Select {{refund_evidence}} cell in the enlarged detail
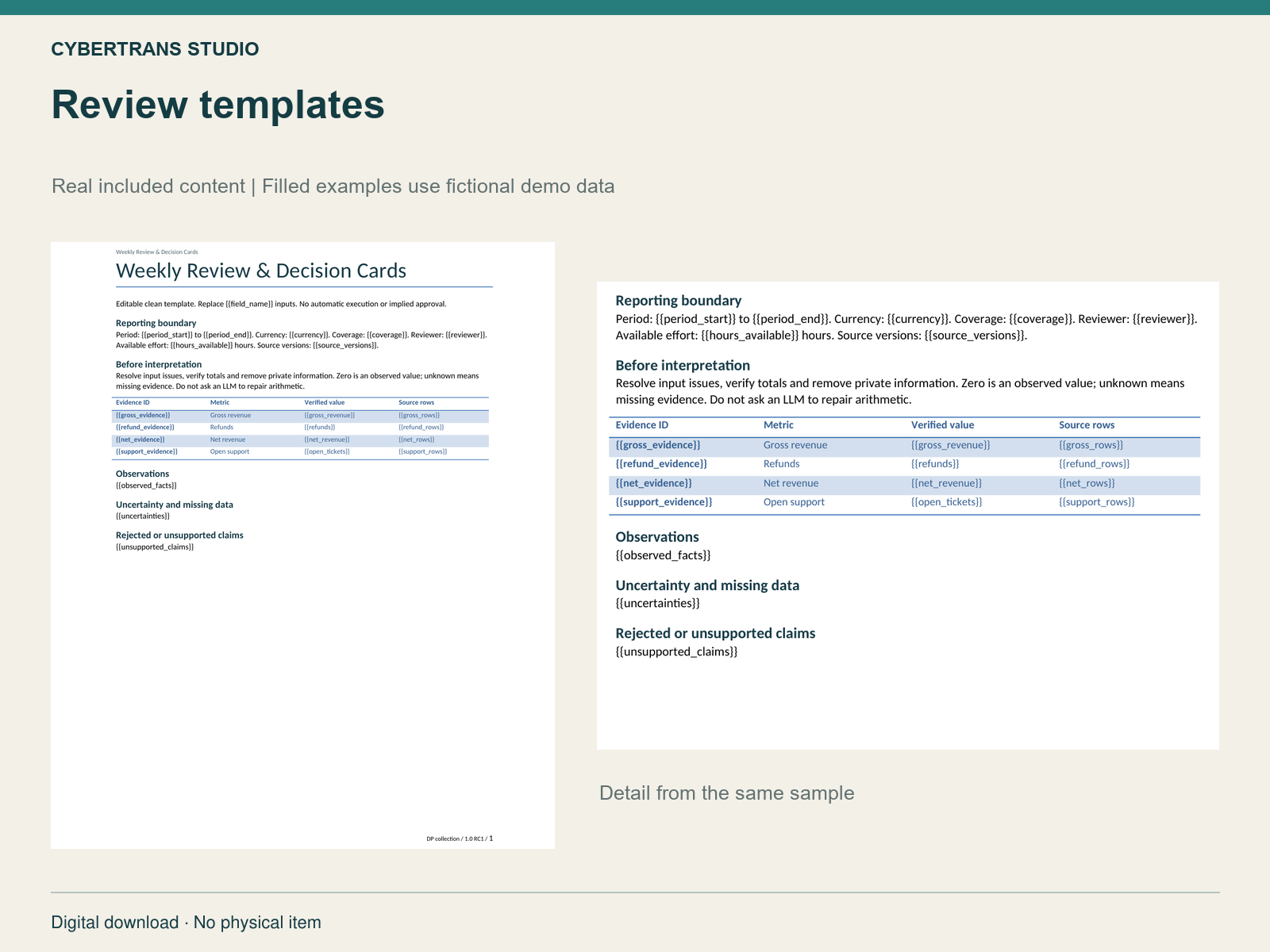1270x952 pixels. pos(661,464)
